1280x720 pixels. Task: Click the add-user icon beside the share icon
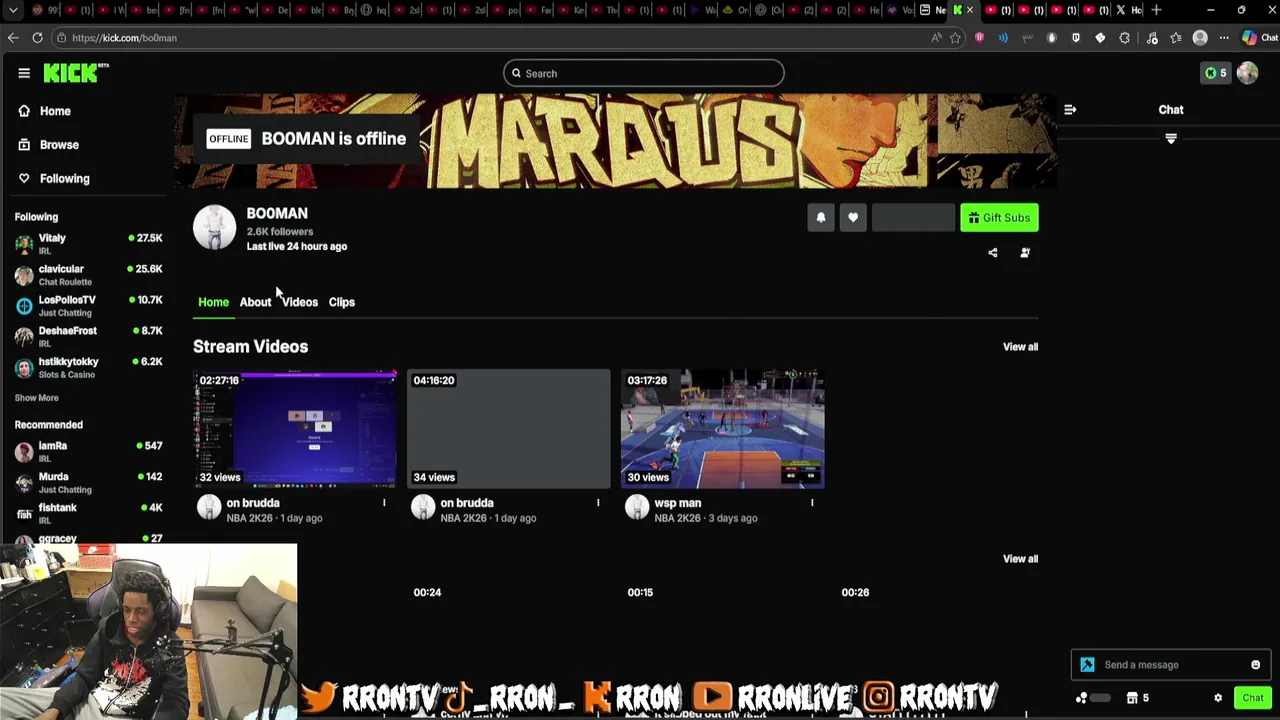click(1025, 253)
